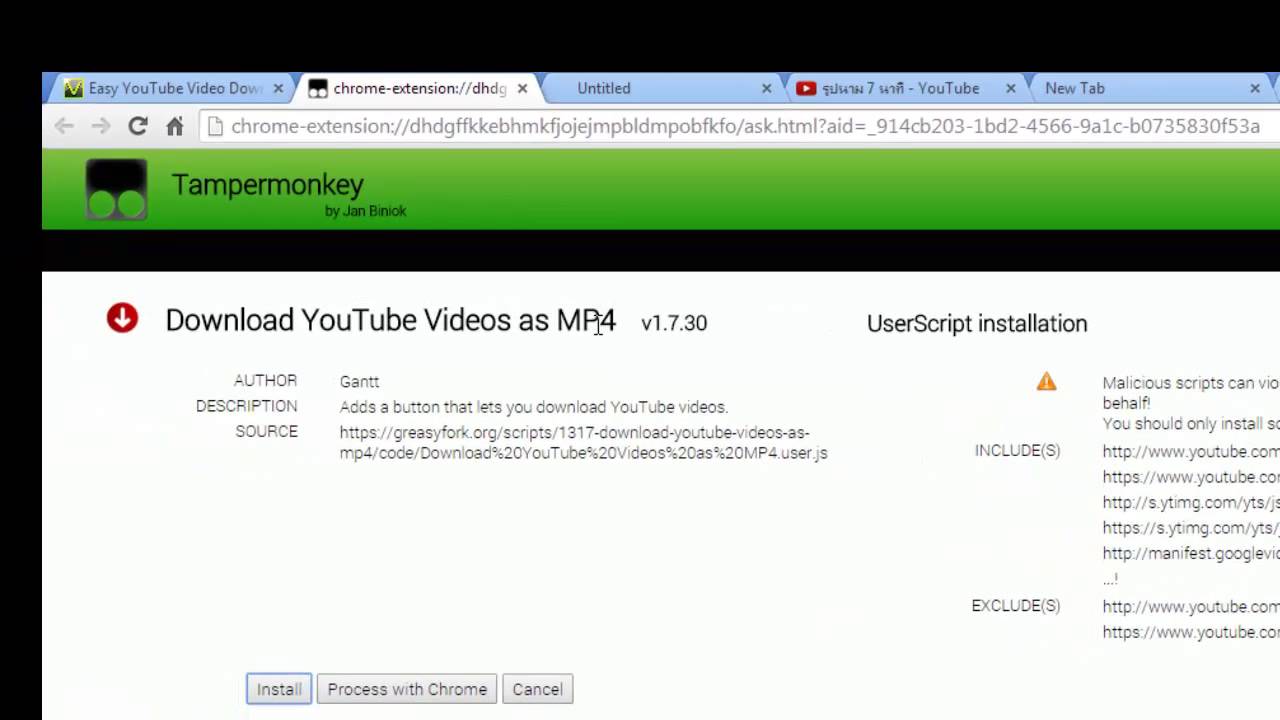Close the New Tab tab
Image resolution: width=1280 pixels, height=720 pixels.
tap(1254, 88)
